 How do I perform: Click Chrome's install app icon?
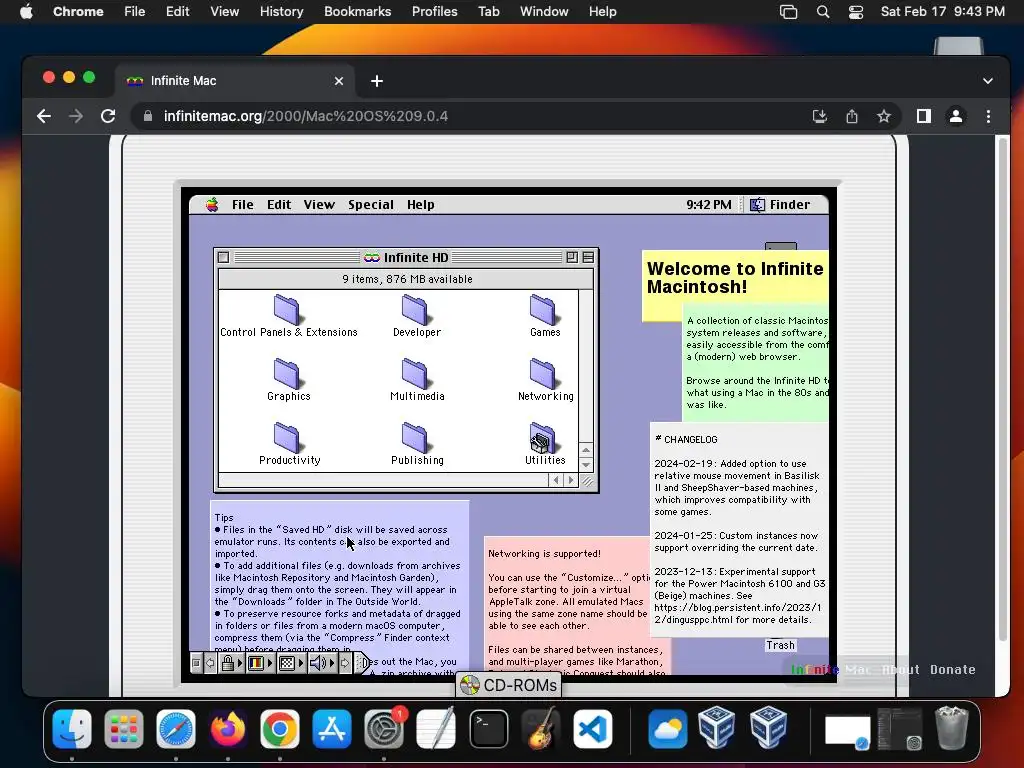[820, 116]
